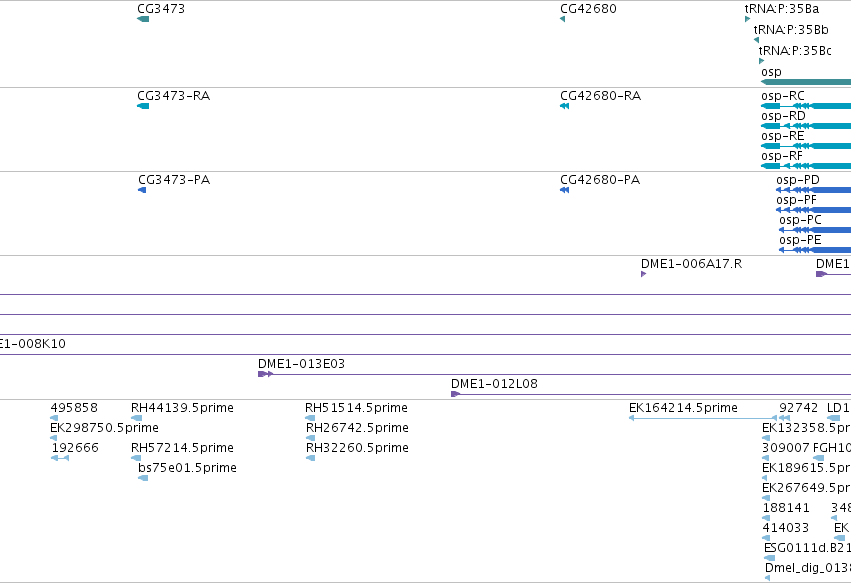Click the DME1-012L08 label
Image resolution: width=851 pixels, height=583 pixels.
click(494, 384)
